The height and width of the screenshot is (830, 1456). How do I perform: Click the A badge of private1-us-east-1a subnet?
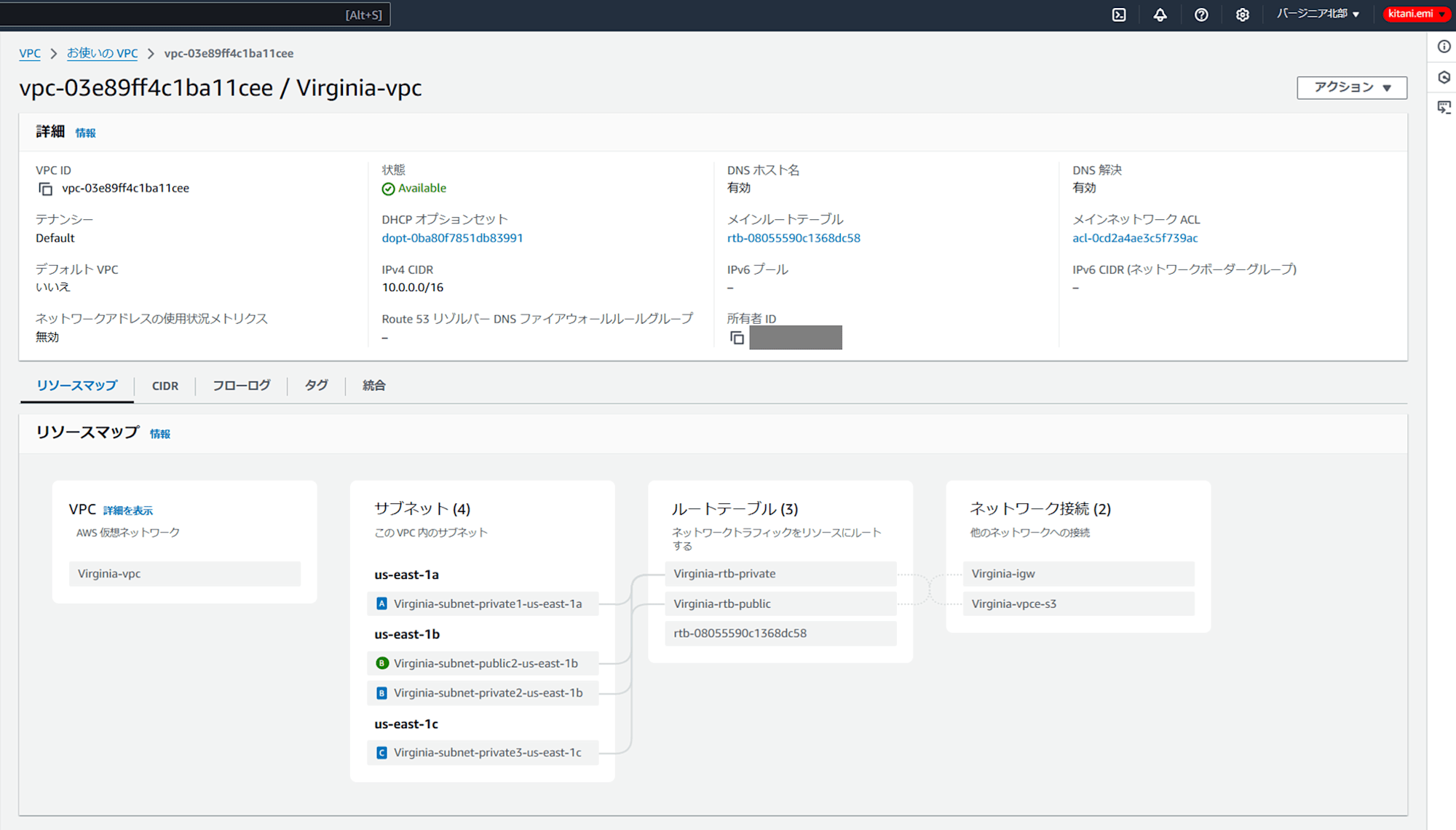point(381,604)
